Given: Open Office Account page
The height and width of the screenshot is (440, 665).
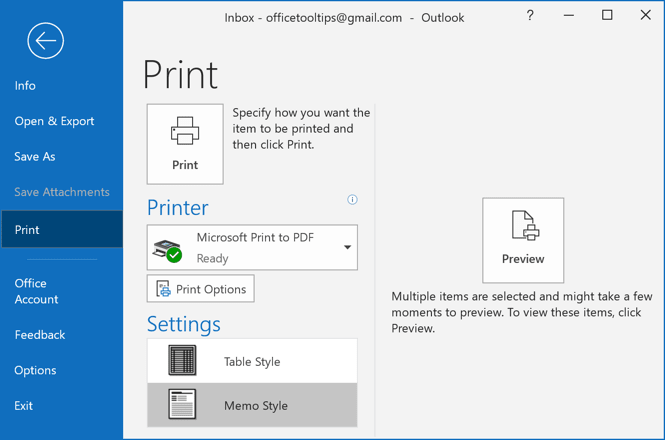Looking at the screenshot, I should point(36,291).
